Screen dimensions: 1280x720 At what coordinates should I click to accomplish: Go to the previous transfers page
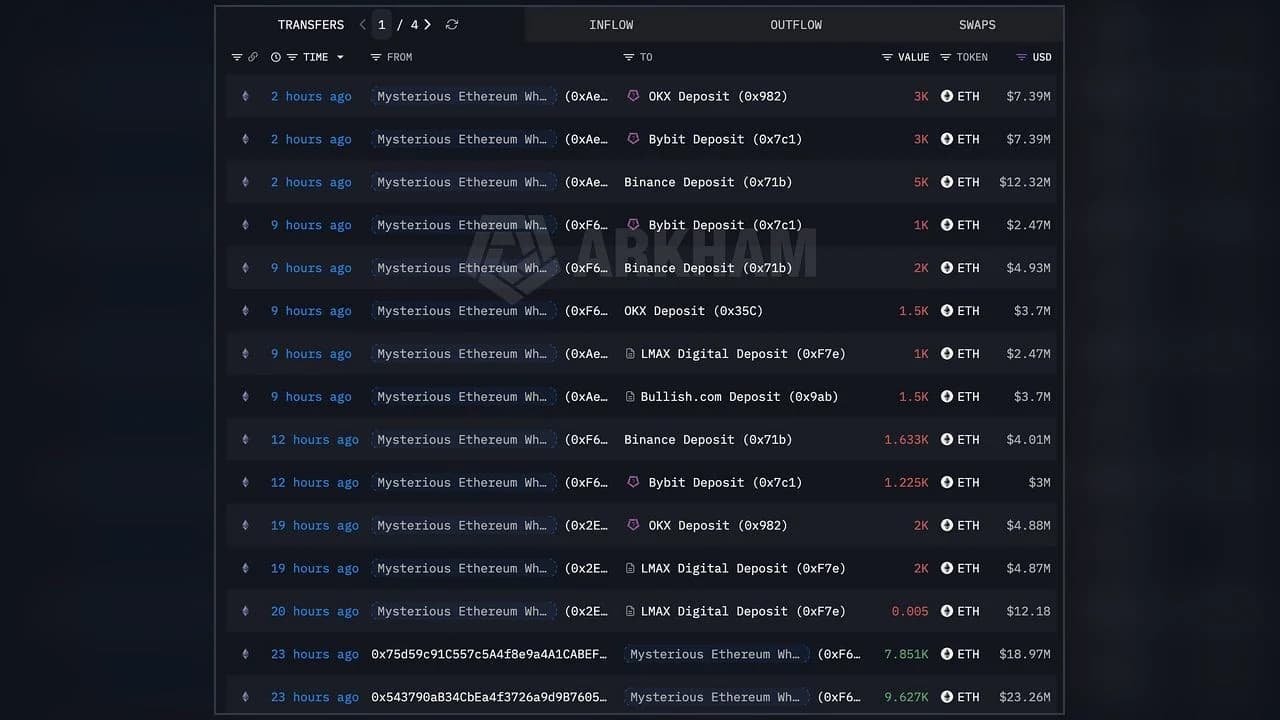tap(362, 25)
